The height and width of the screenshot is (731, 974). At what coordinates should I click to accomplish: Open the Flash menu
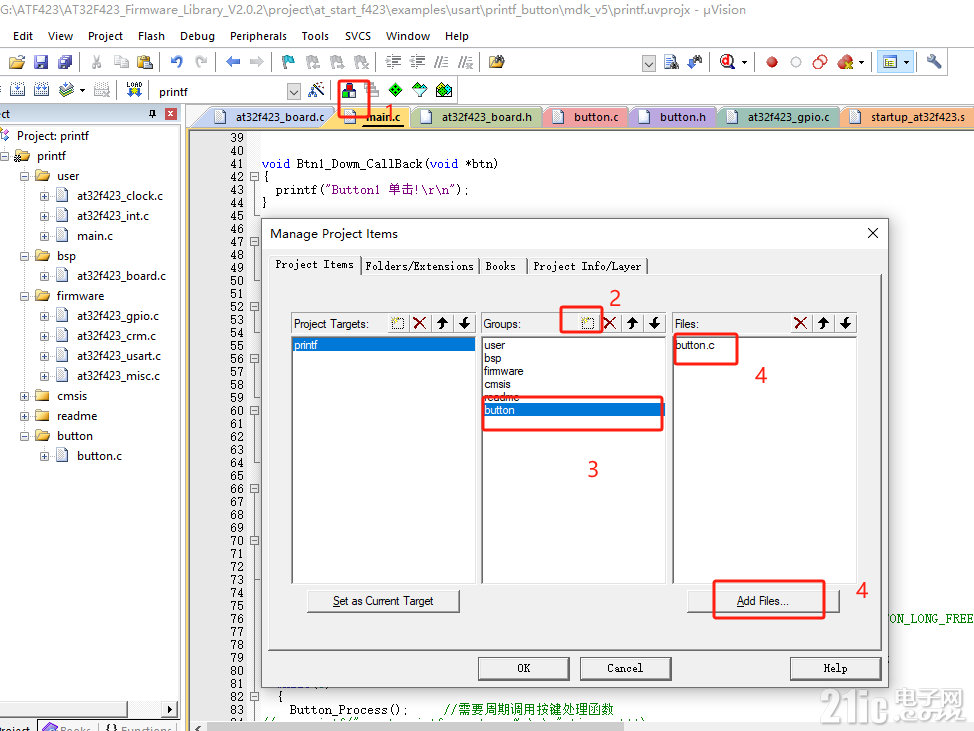tap(151, 36)
